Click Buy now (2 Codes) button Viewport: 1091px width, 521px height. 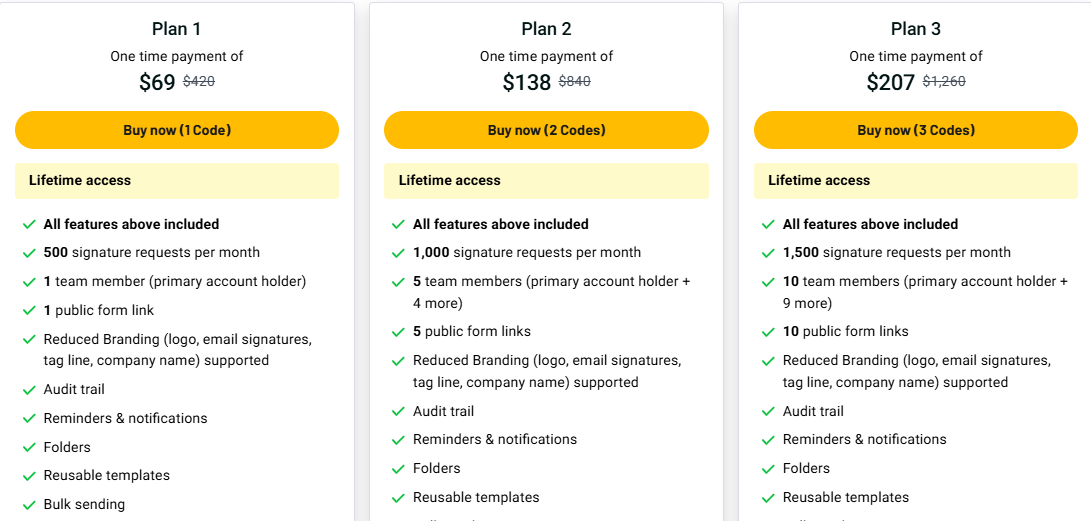click(x=546, y=130)
